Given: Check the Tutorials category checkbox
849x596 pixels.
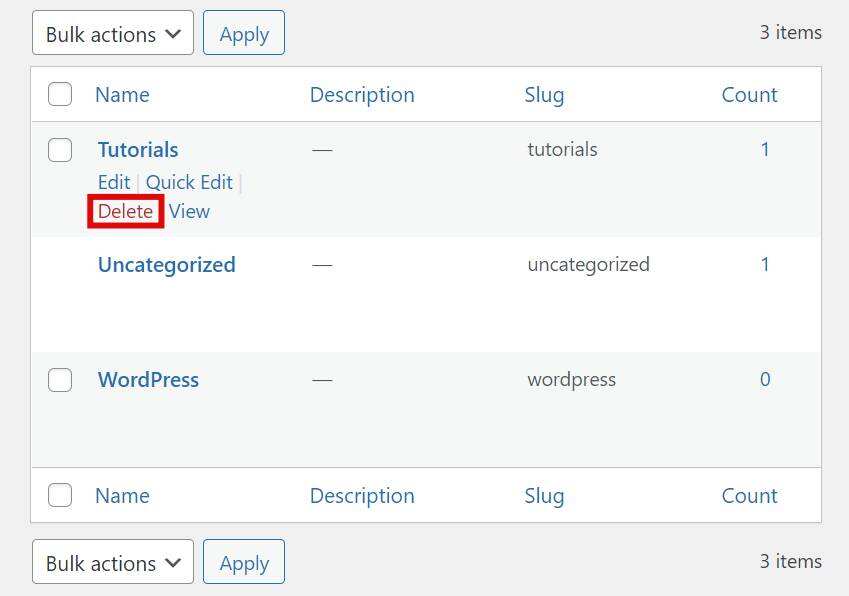Looking at the screenshot, I should click(60, 150).
